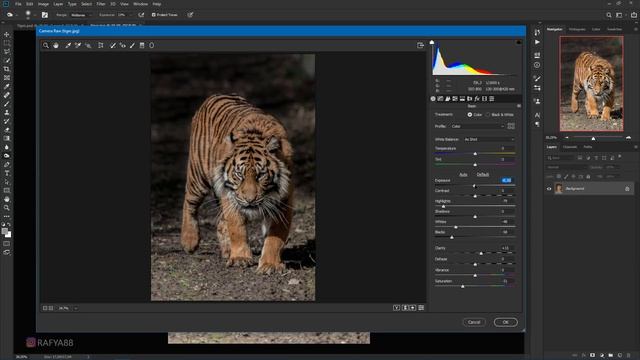Open the Window menu
The image size is (640, 360).
click(140, 4)
